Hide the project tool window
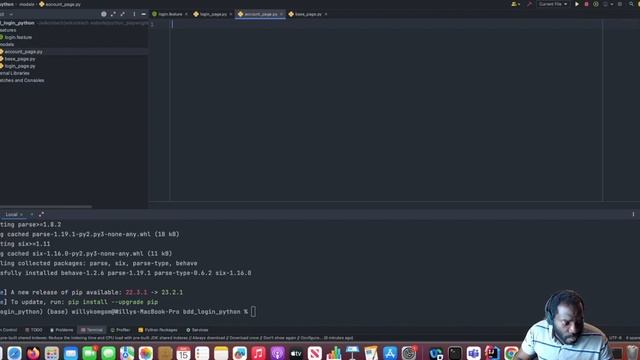640x360 pixels. coord(143,14)
